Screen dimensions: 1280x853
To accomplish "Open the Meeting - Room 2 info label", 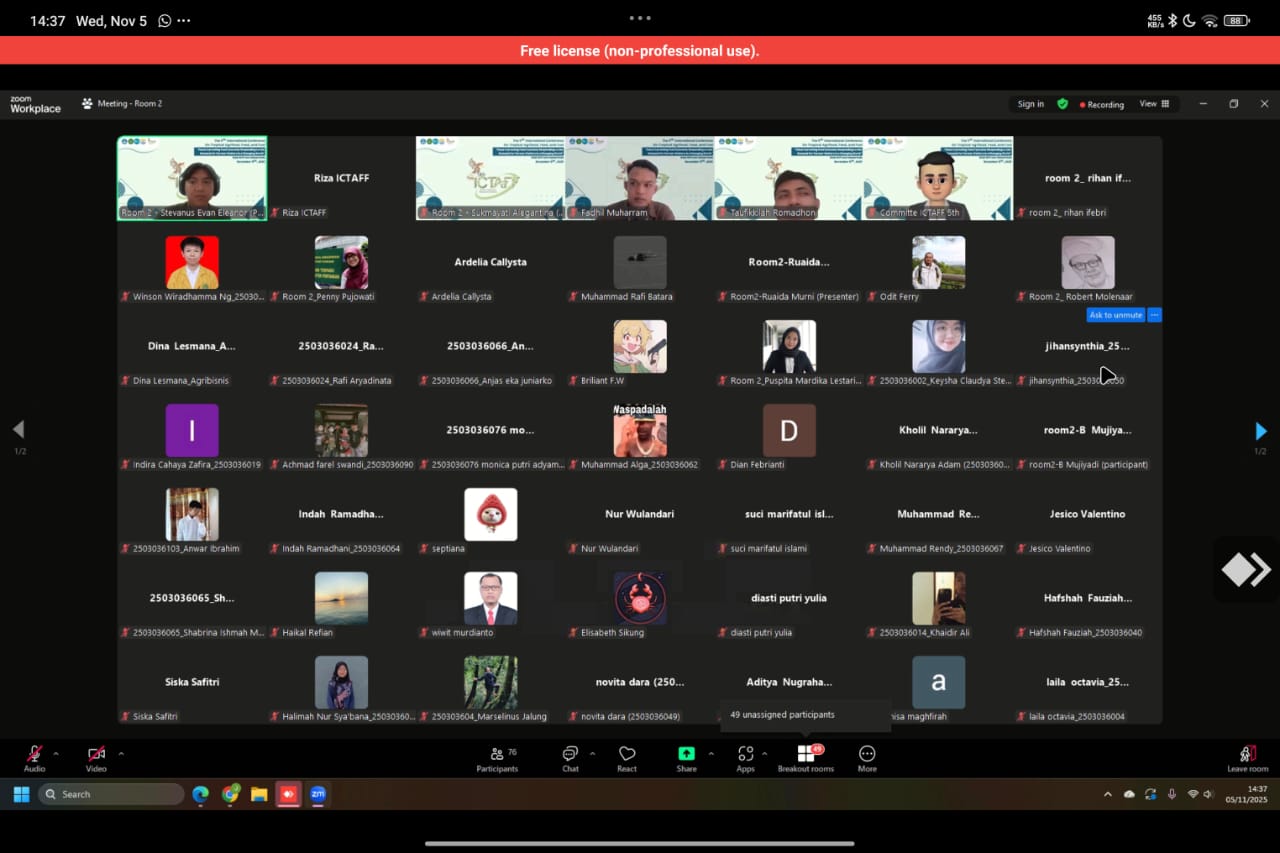I will [x=122, y=104].
